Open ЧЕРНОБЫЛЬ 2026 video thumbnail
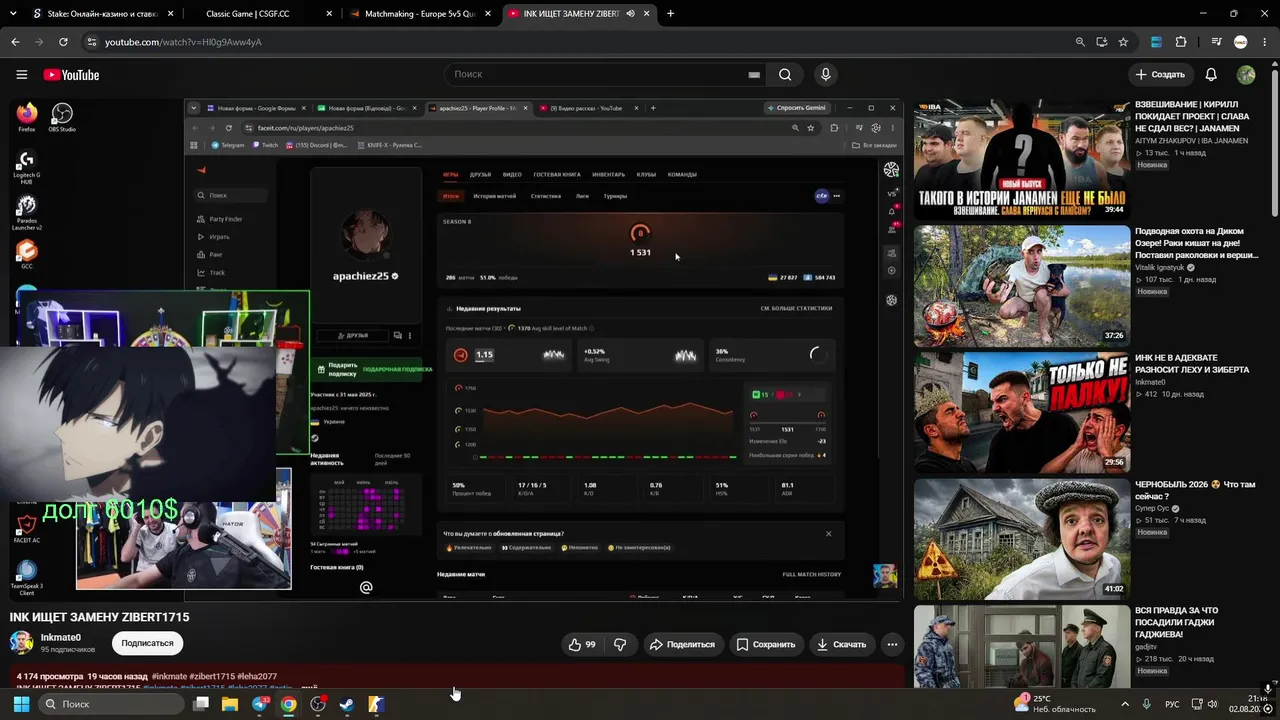 click(x=1022, y=540)
